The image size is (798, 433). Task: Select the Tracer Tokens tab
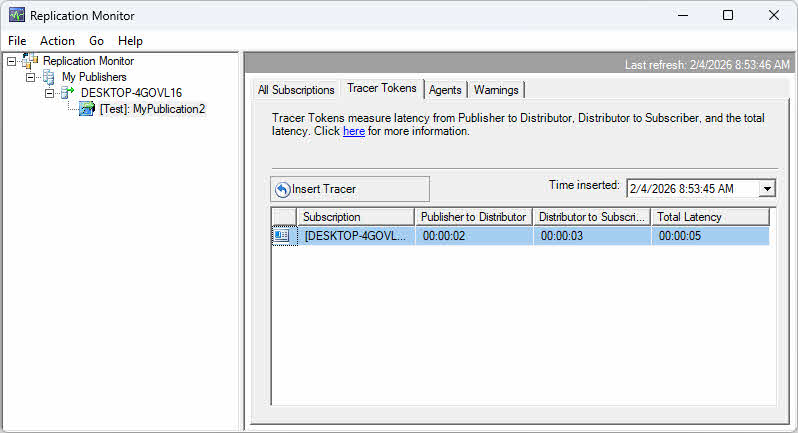pyautogui.click(x=382, y=88)
